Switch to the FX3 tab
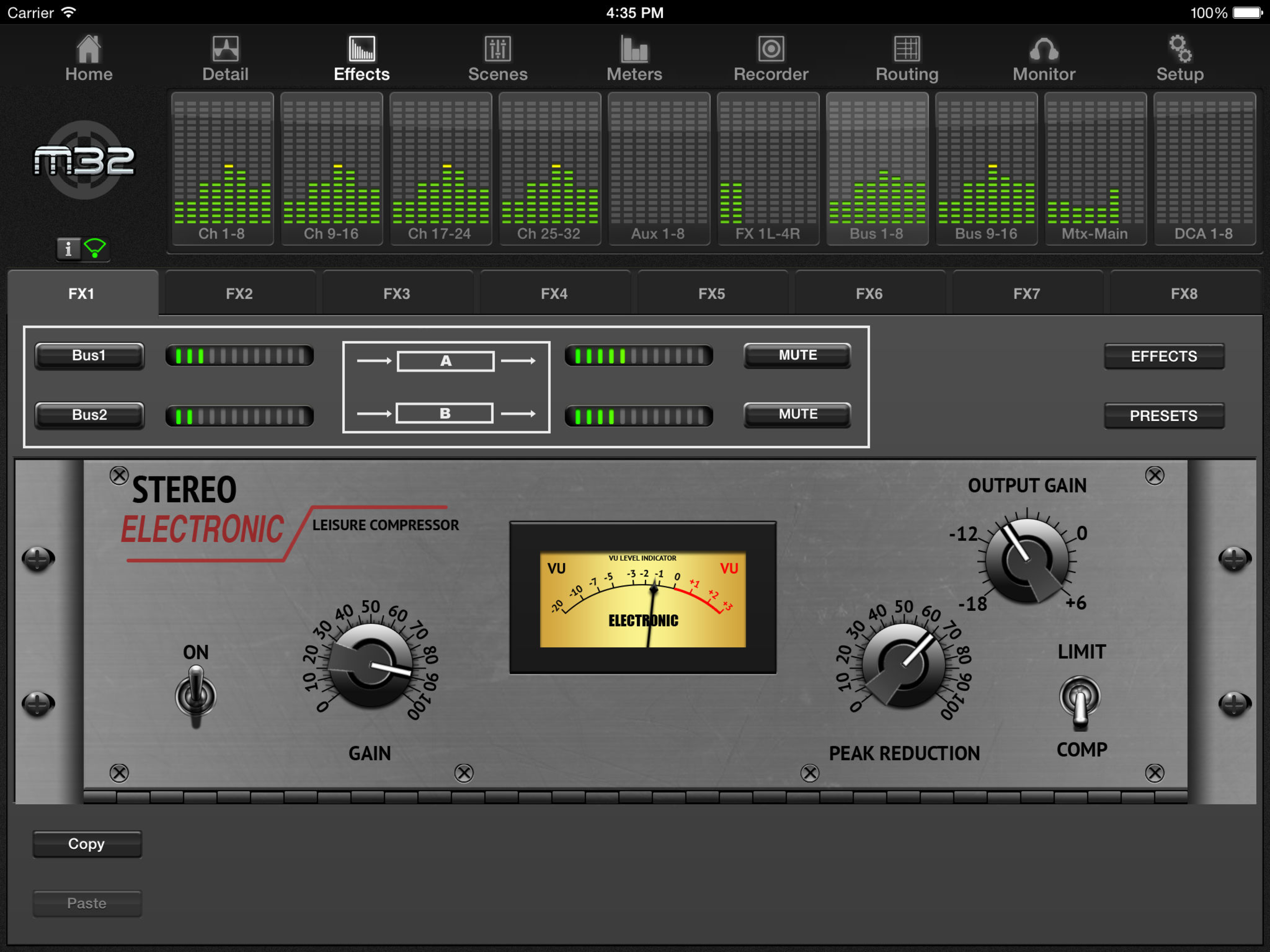This screenshot has width=1270, height=952. (397, 294)
